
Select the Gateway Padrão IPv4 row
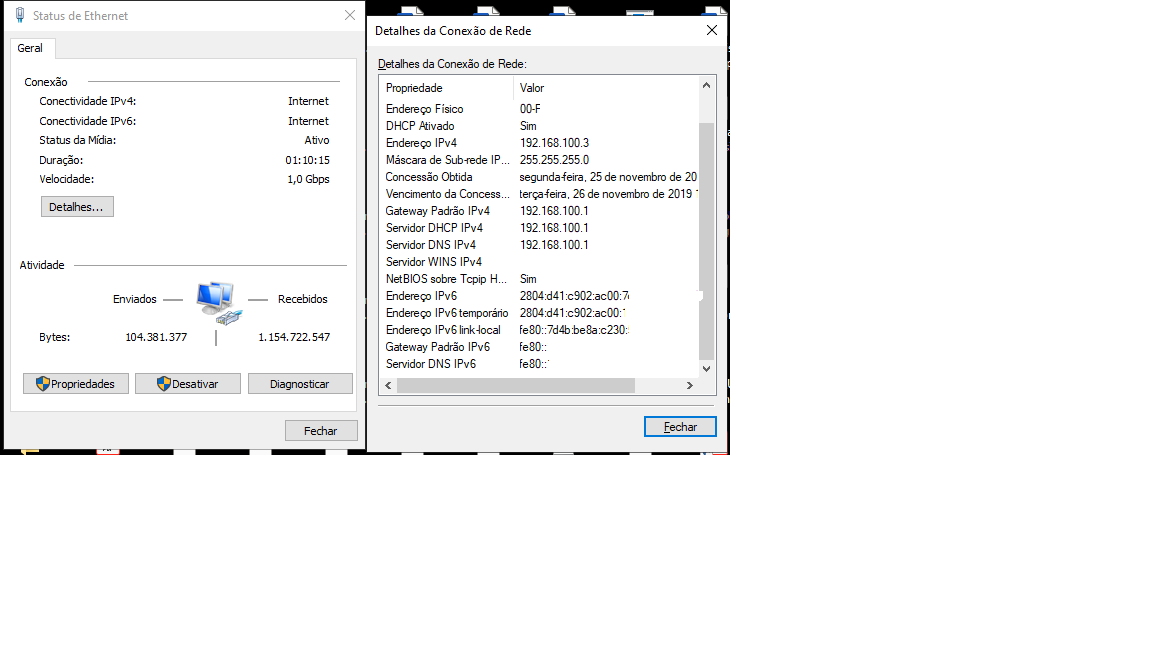point(539,211)
